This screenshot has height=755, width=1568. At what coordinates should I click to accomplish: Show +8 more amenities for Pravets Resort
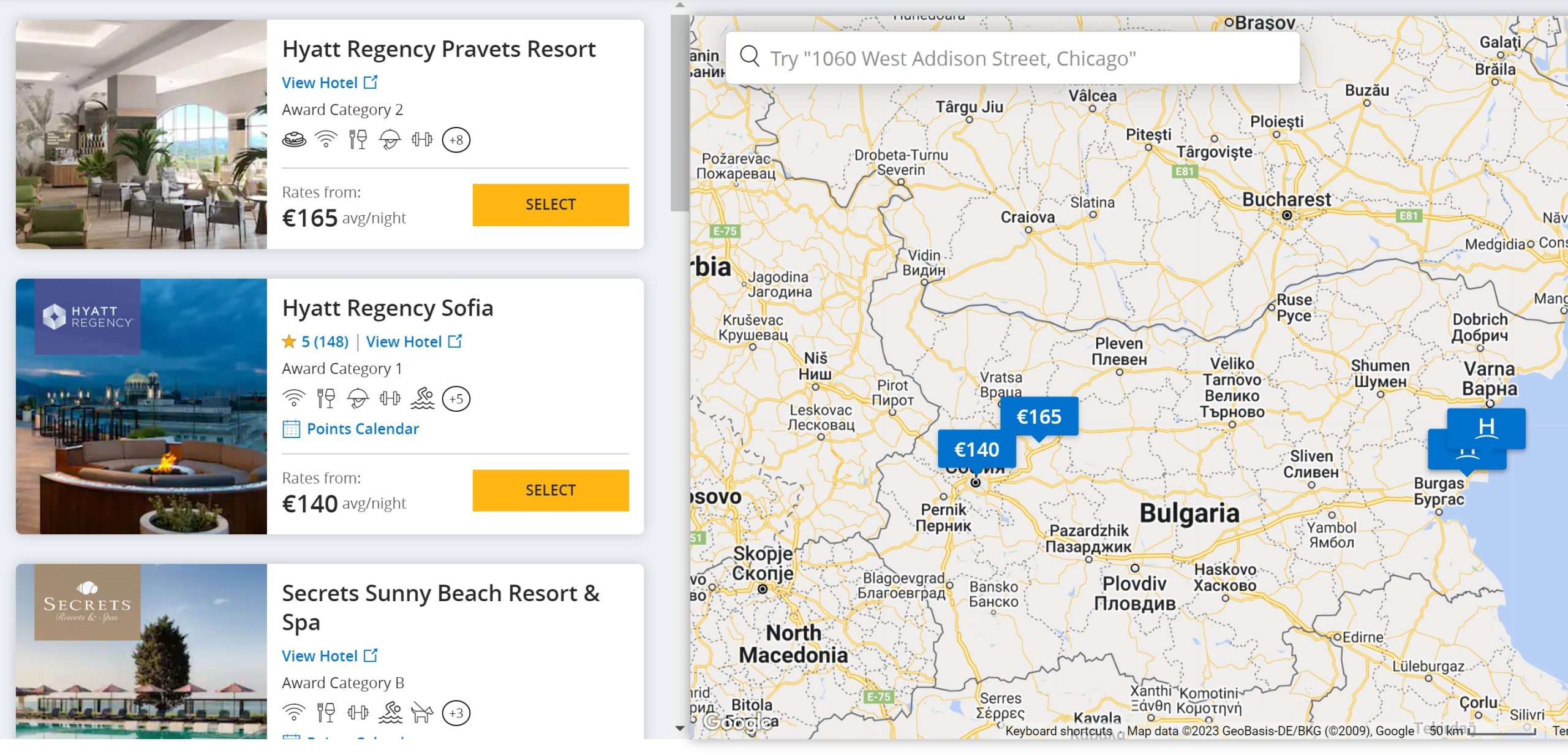[456, 140]
